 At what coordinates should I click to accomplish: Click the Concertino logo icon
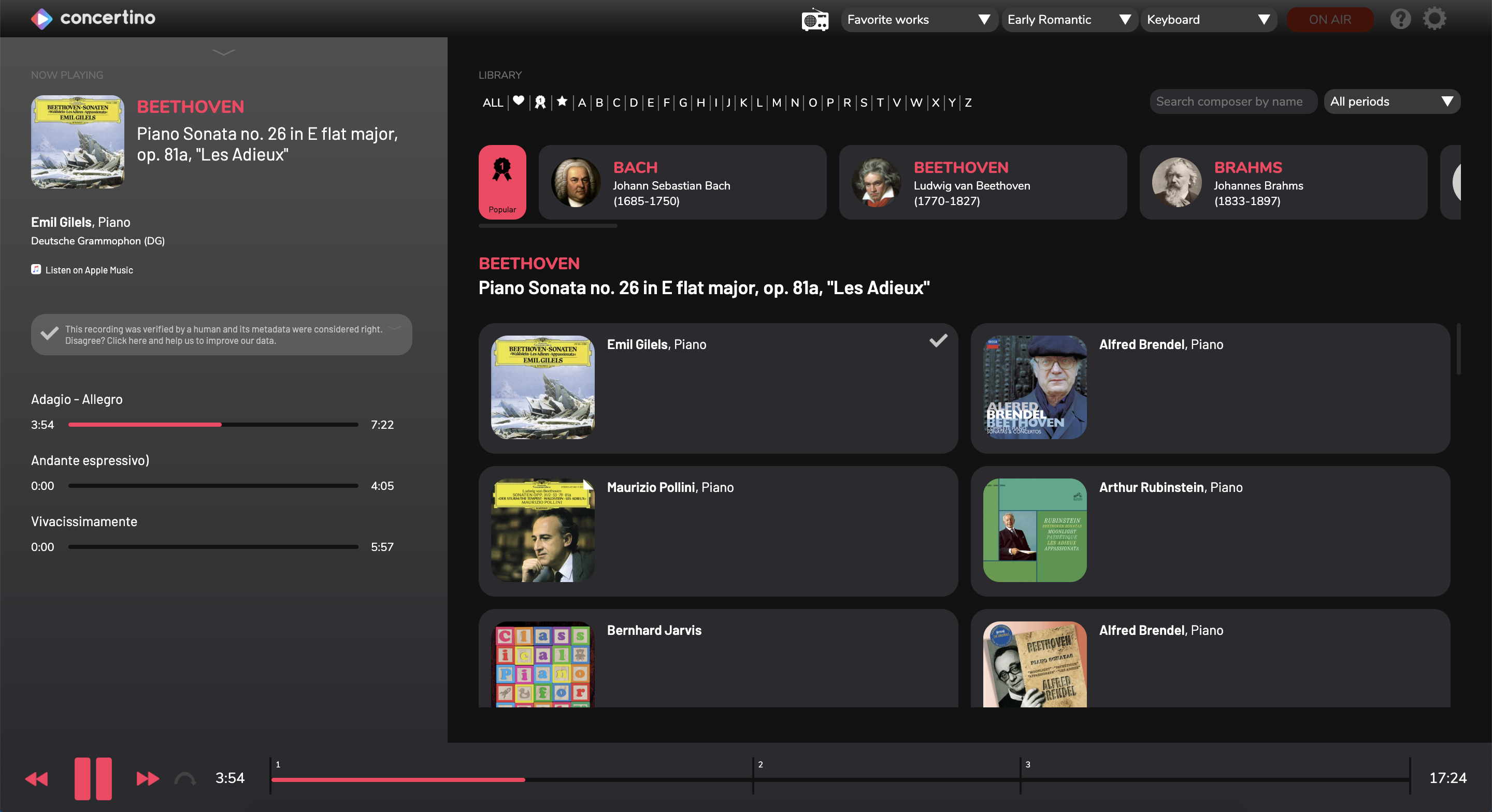[x=41, y=19]
